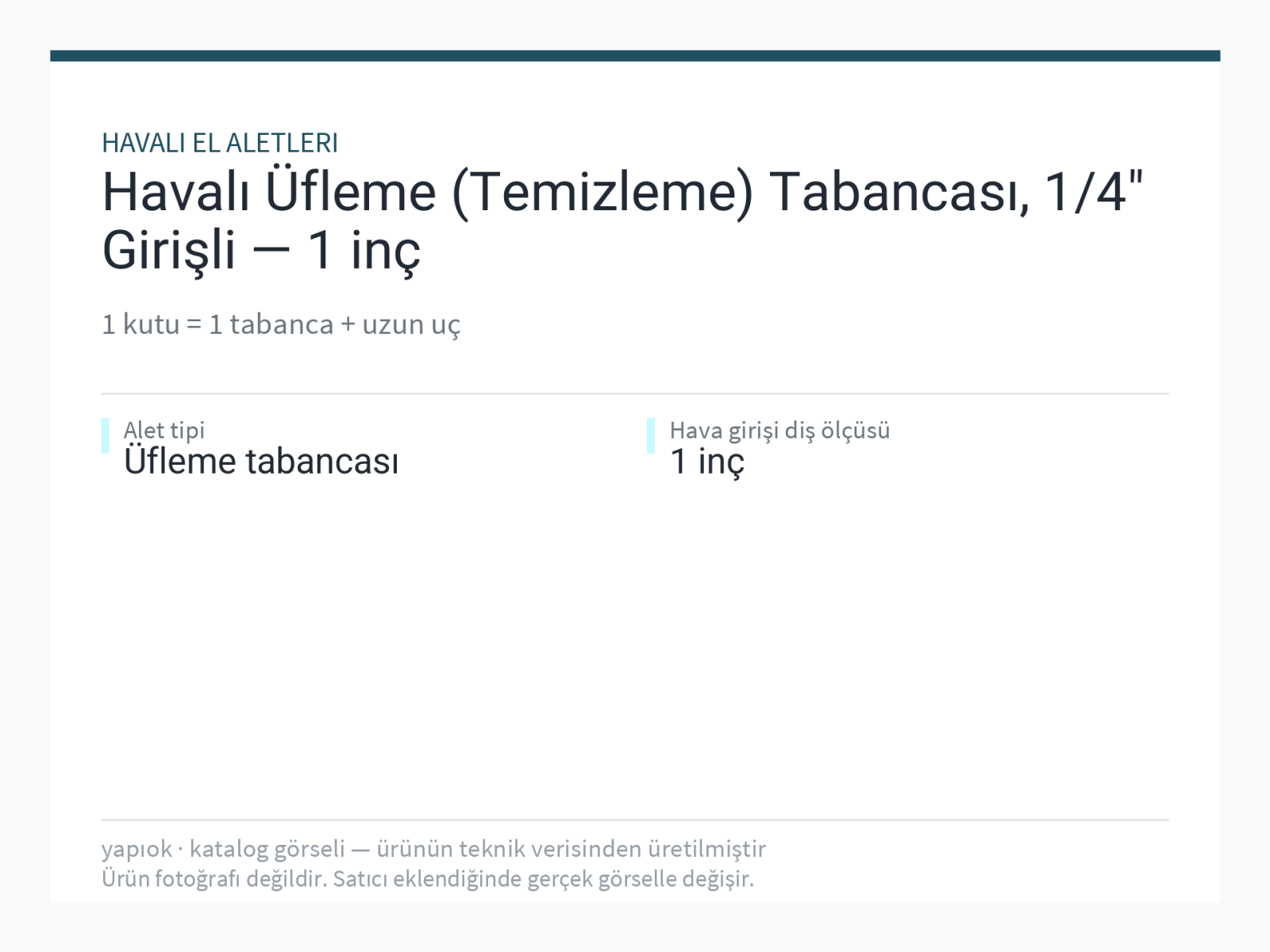Screen dimensions: 1270x952
Task: Click 'Satıcı eklendiğinde gerçek görselle değişir' text
Action: coord(544,879)
